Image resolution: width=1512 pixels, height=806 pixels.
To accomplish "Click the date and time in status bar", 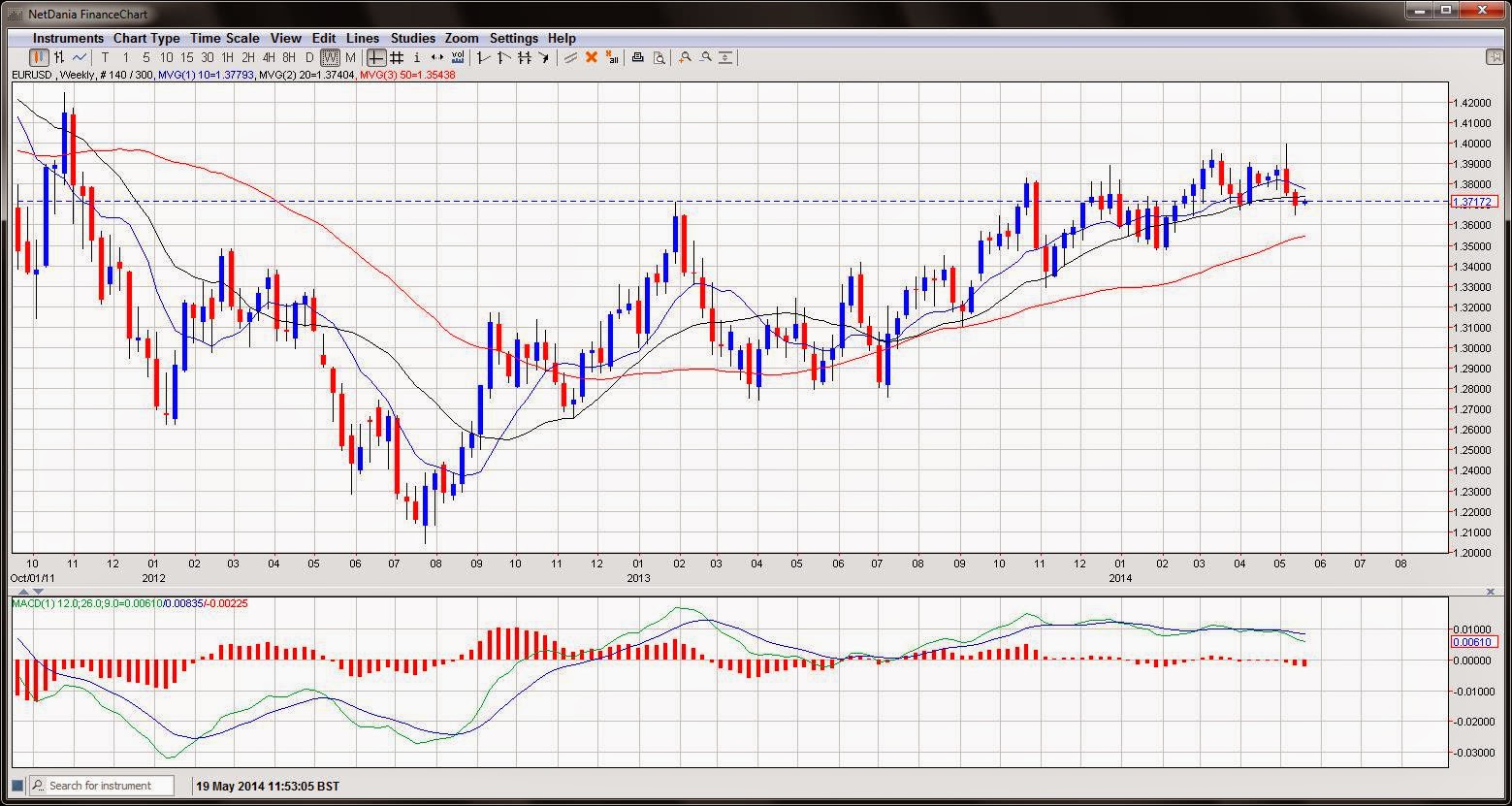I will 269,786.
